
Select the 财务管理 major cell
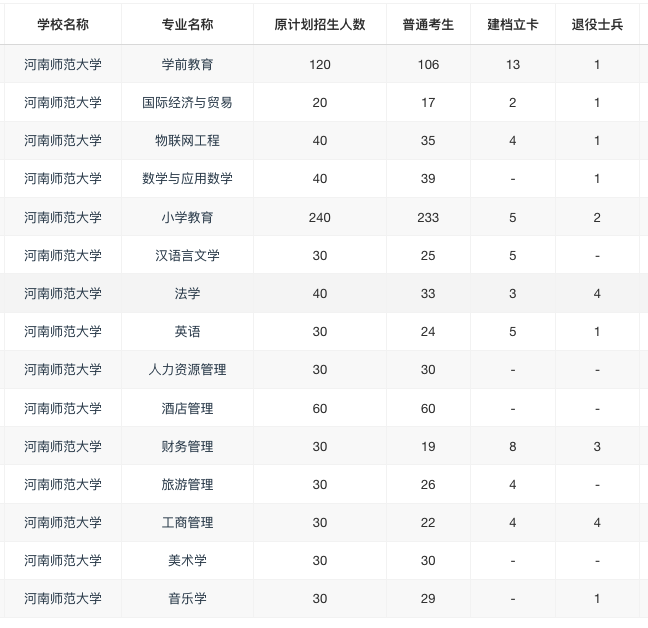187,446
